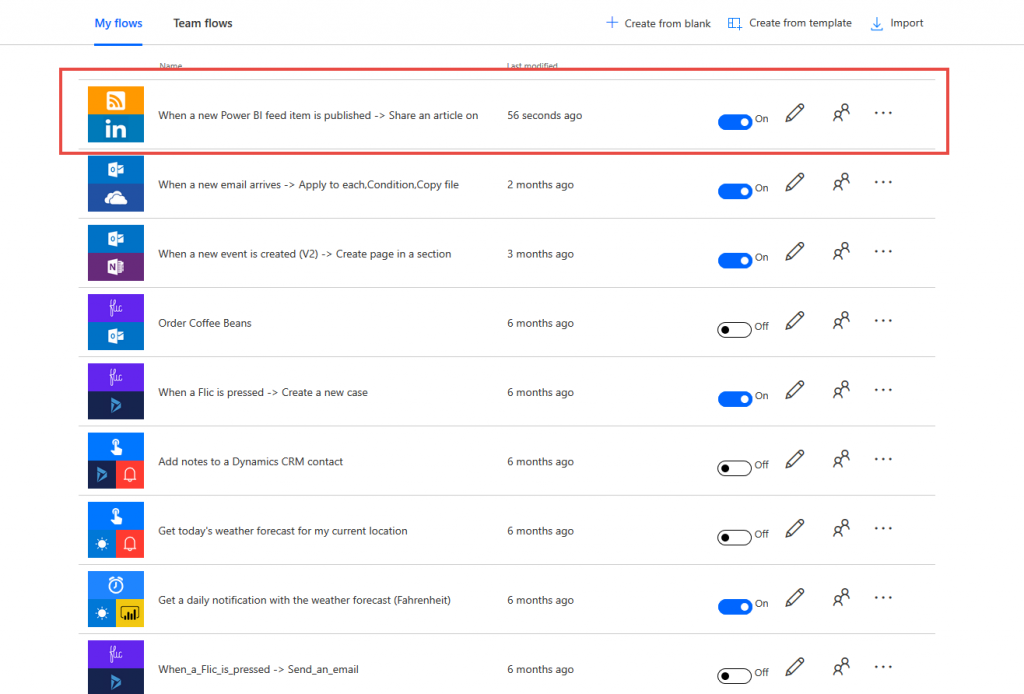Expand more options for new email arrives flow
This screenshot has height=694, width=1024.
coord(883,183)
